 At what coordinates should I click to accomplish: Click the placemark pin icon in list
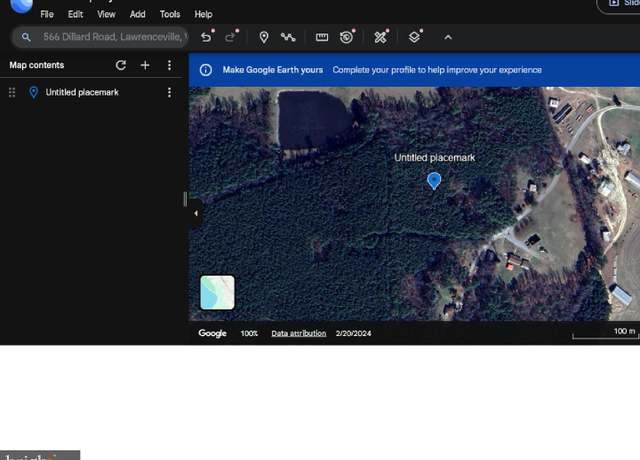click(33, 93)
